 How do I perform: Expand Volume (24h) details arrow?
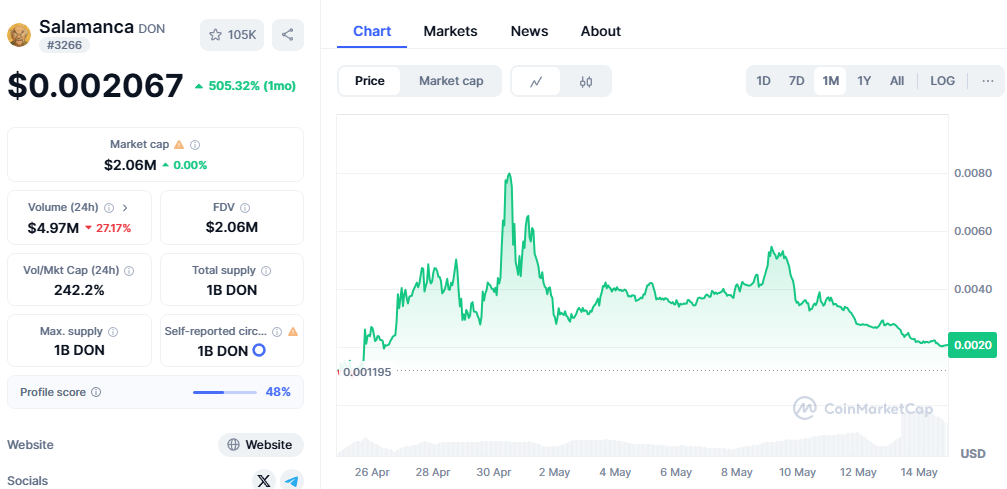point(125,208)
